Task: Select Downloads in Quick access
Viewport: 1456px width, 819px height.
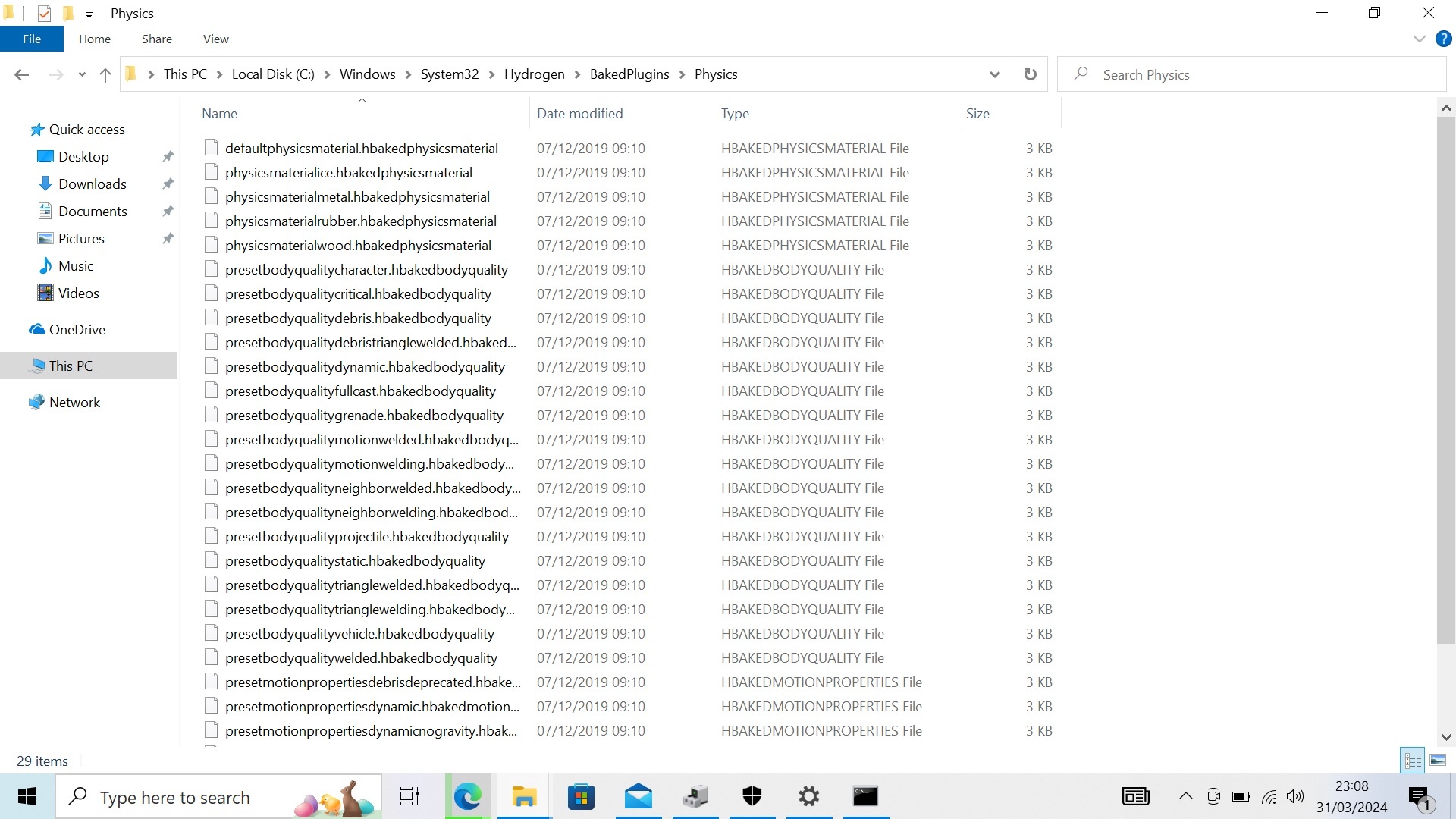Action: tap(93, 184)
